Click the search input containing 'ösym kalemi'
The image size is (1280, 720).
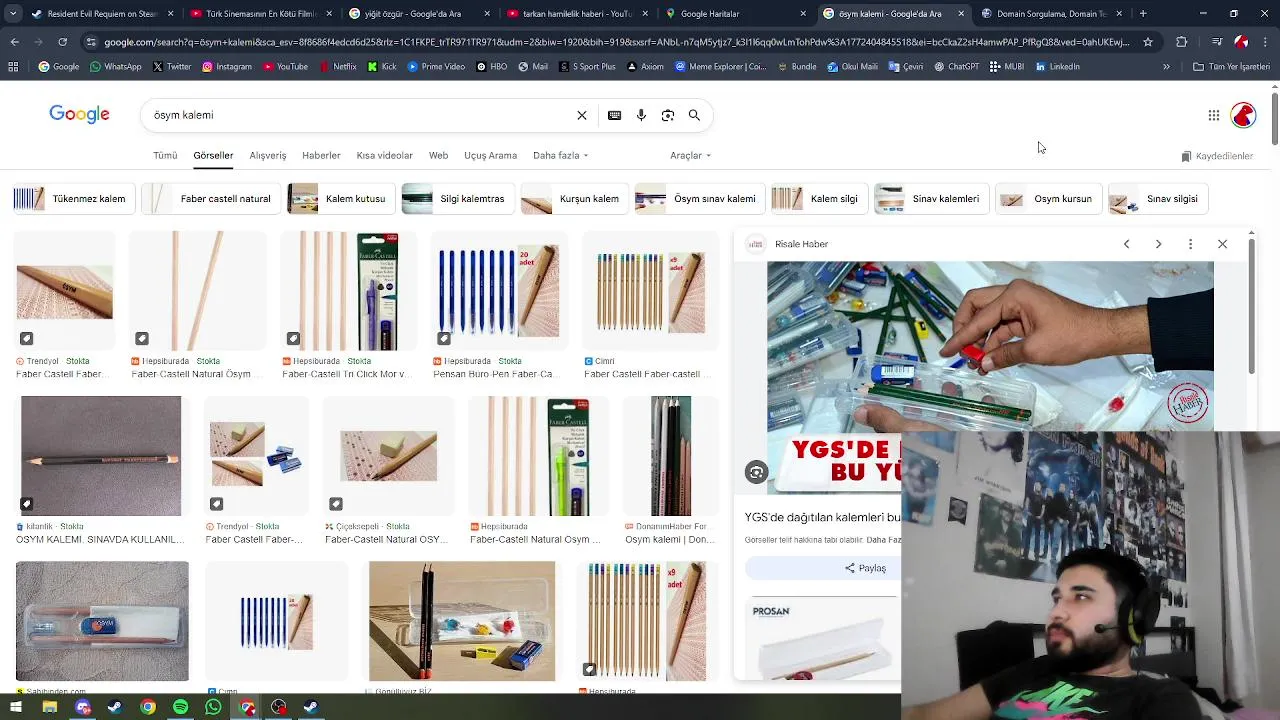[x=360, y=115]
